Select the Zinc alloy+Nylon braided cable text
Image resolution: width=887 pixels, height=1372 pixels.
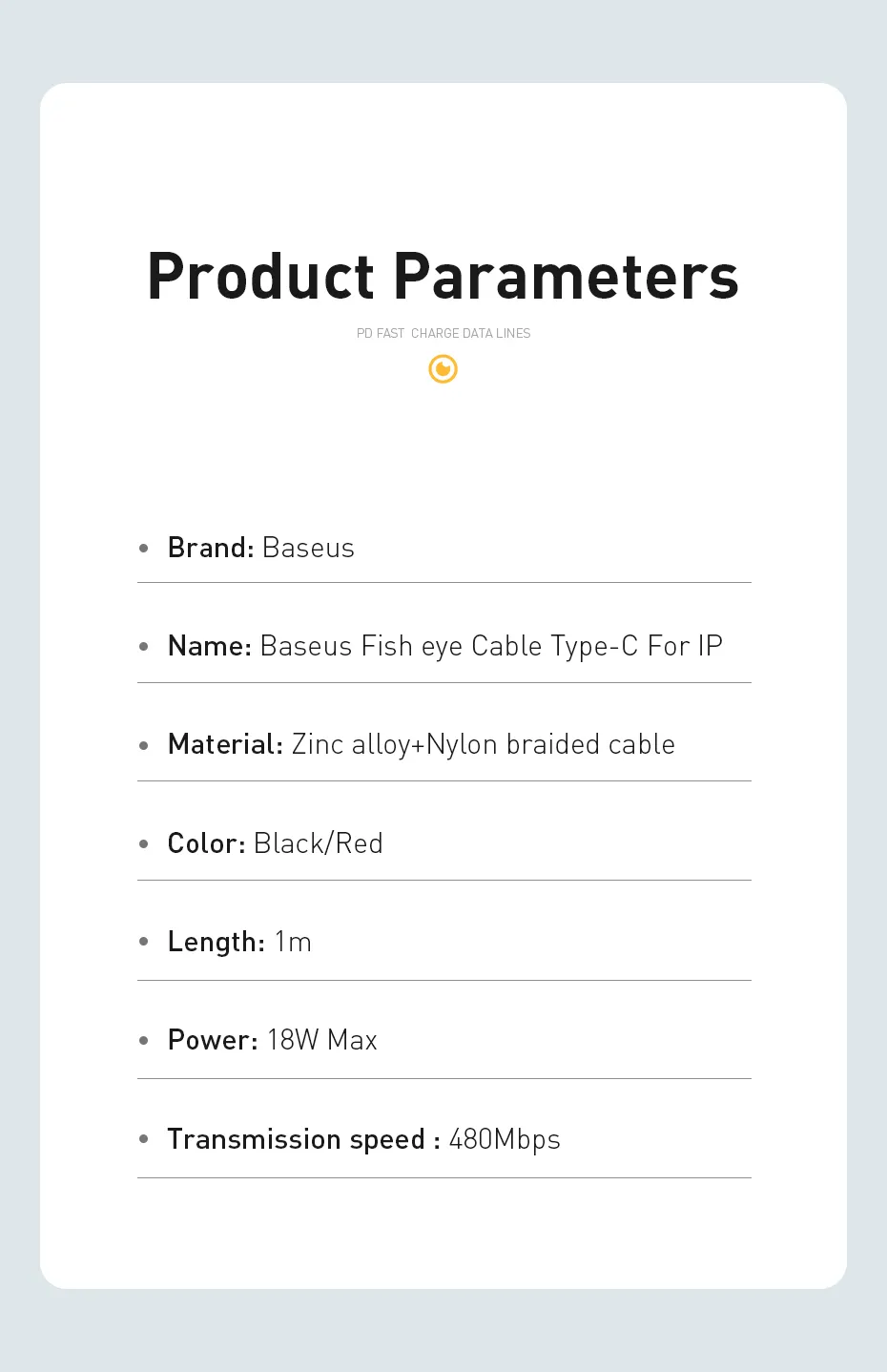click(483, 744)
